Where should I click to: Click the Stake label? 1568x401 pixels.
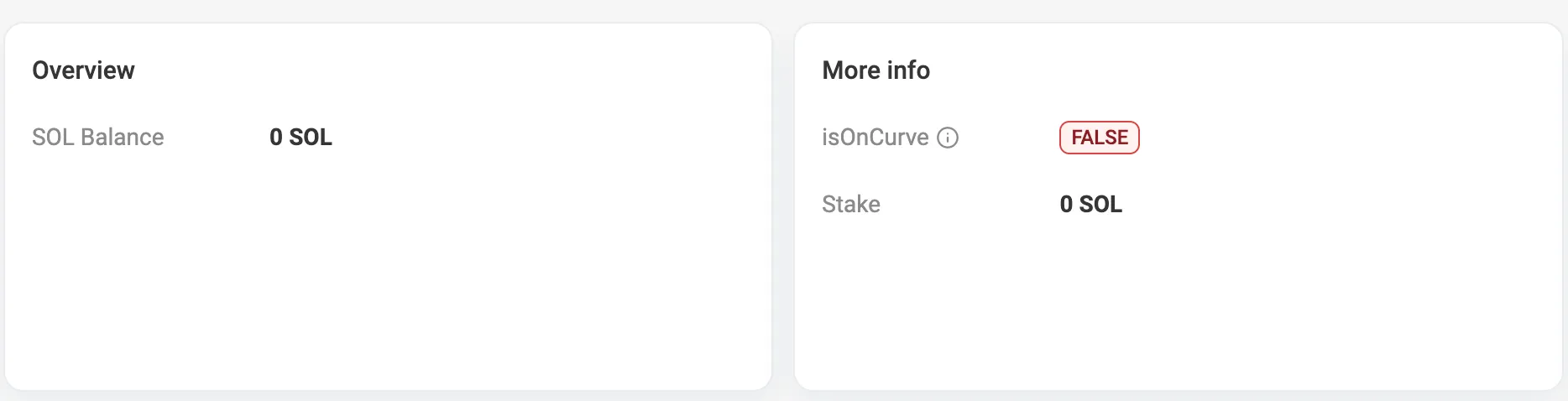851,205
